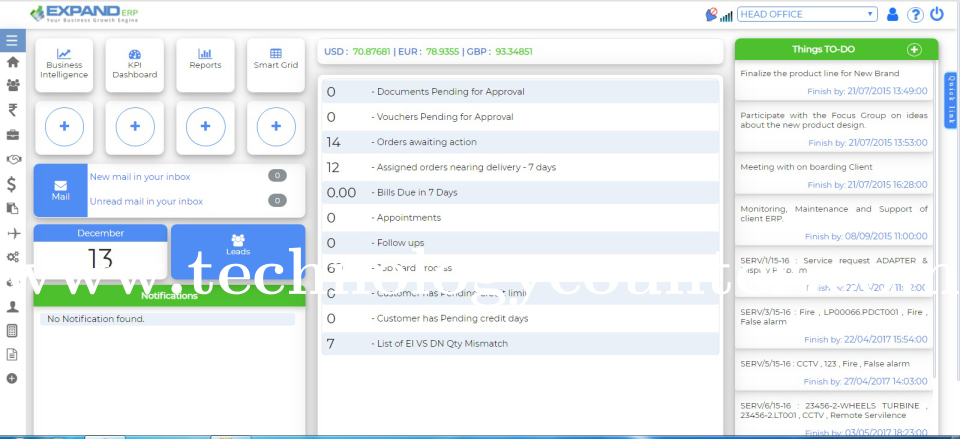
Task: Click the signal strength bars icon
Action: click(x=726, y=15)
